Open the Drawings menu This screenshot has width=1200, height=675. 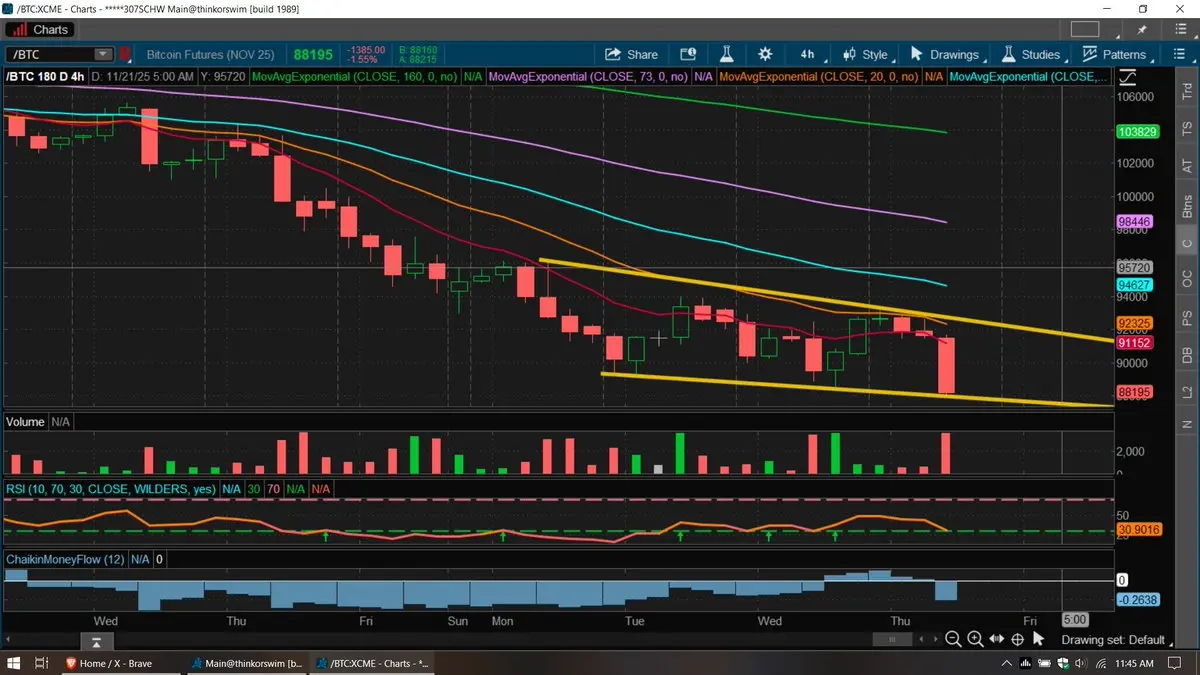(945, 55)
